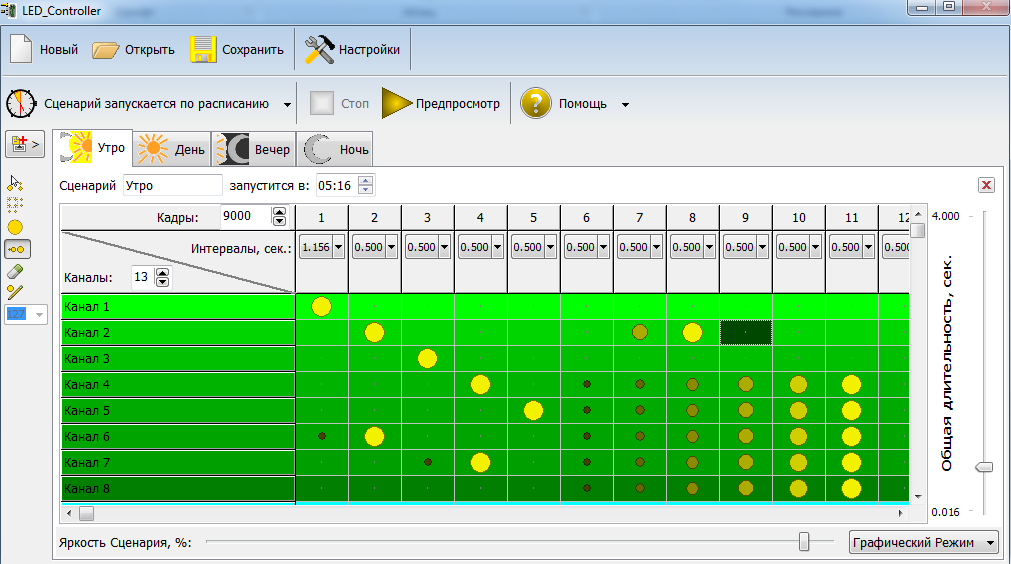Click frame 10 column header

click(798, 218)
